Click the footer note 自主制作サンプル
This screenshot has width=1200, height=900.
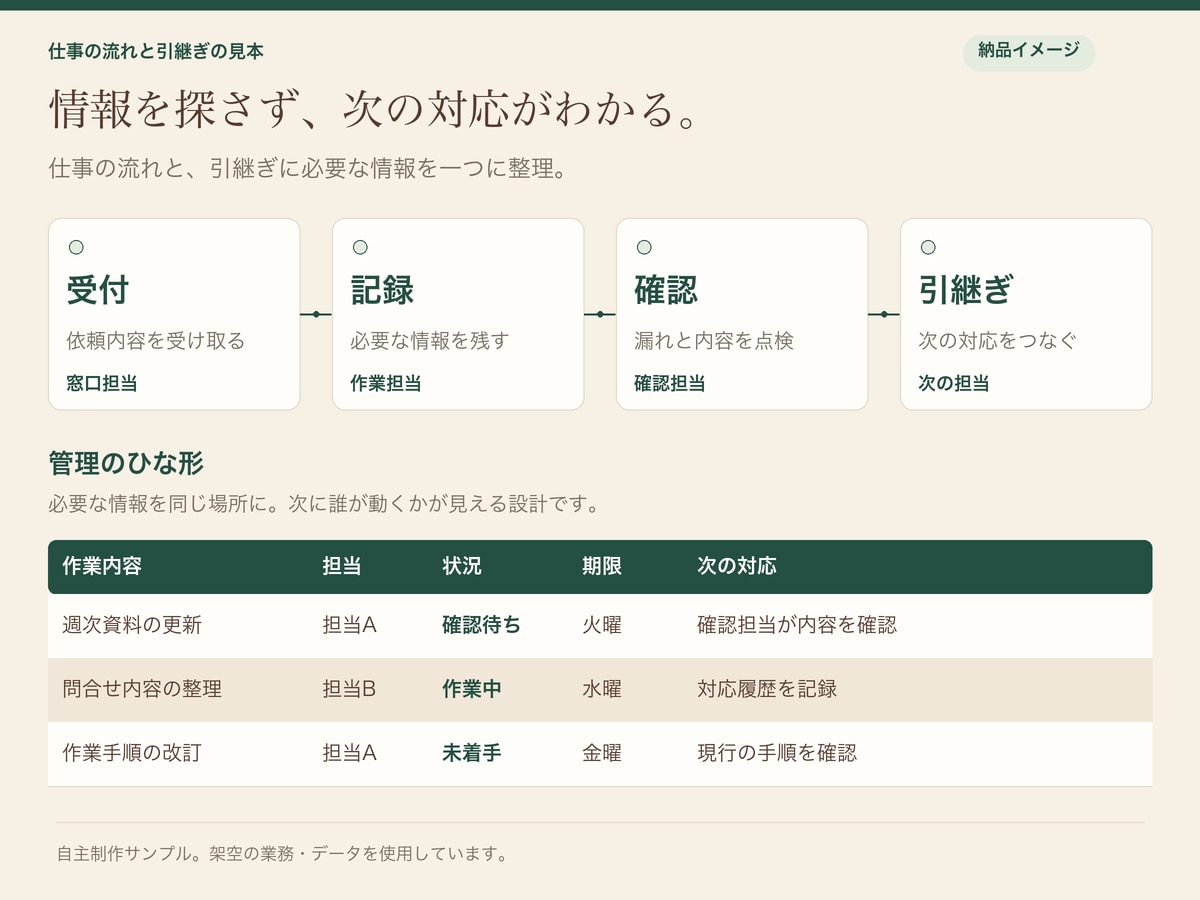[x=284, y=854]
